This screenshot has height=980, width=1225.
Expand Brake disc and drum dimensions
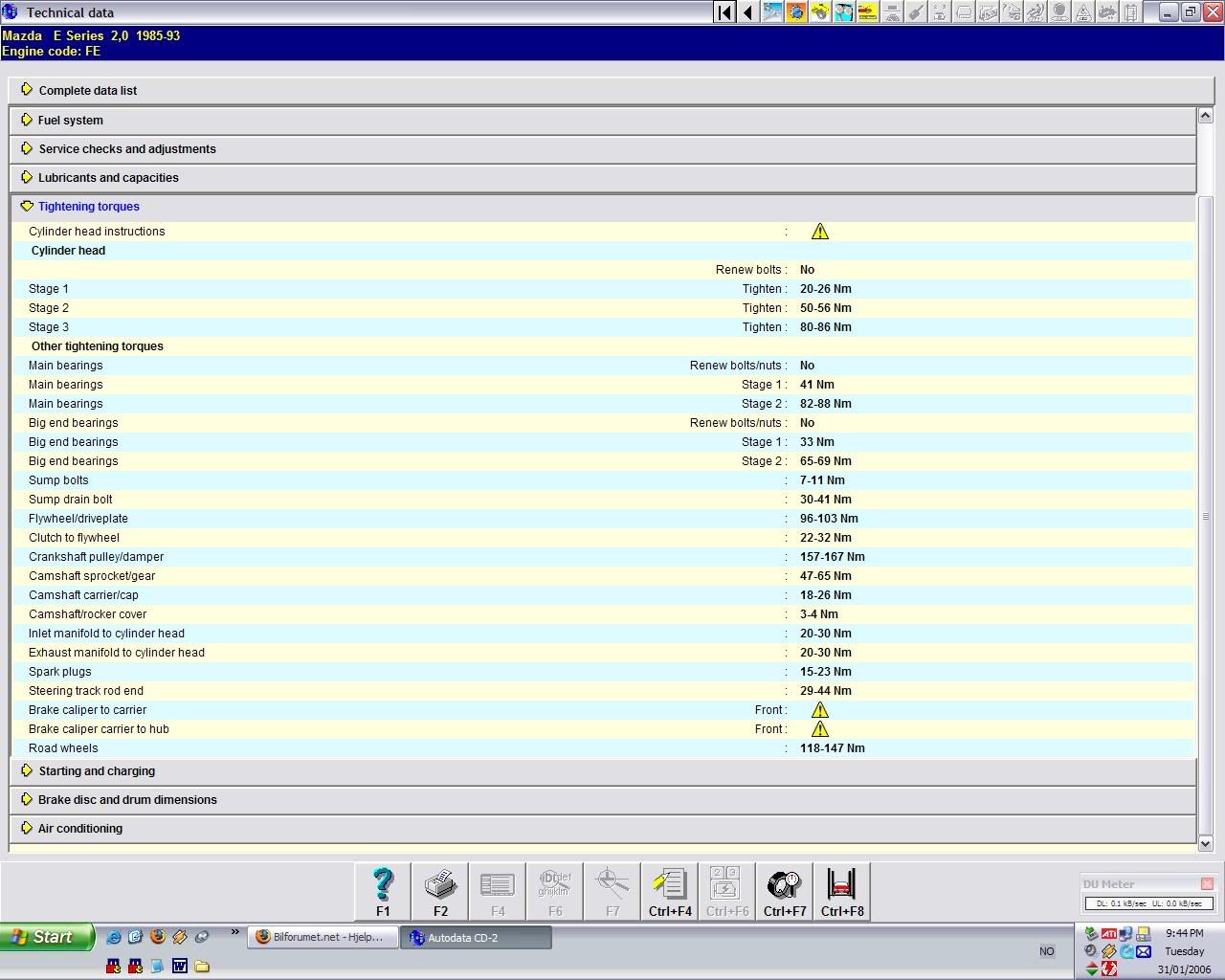tap(126, 800)
